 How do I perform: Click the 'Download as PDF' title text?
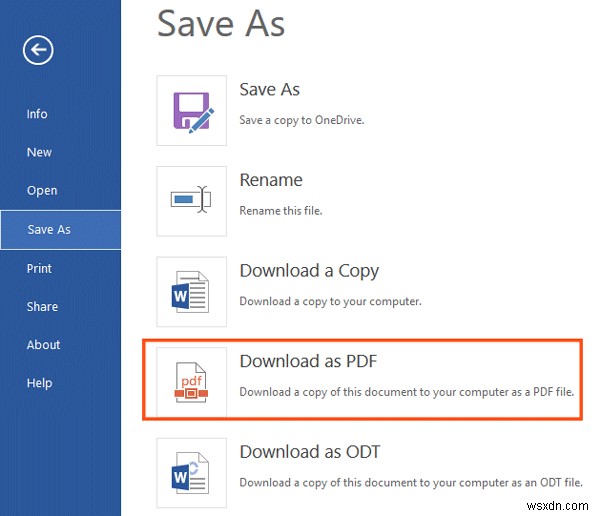pyautogui.click(x=310, y=362)
